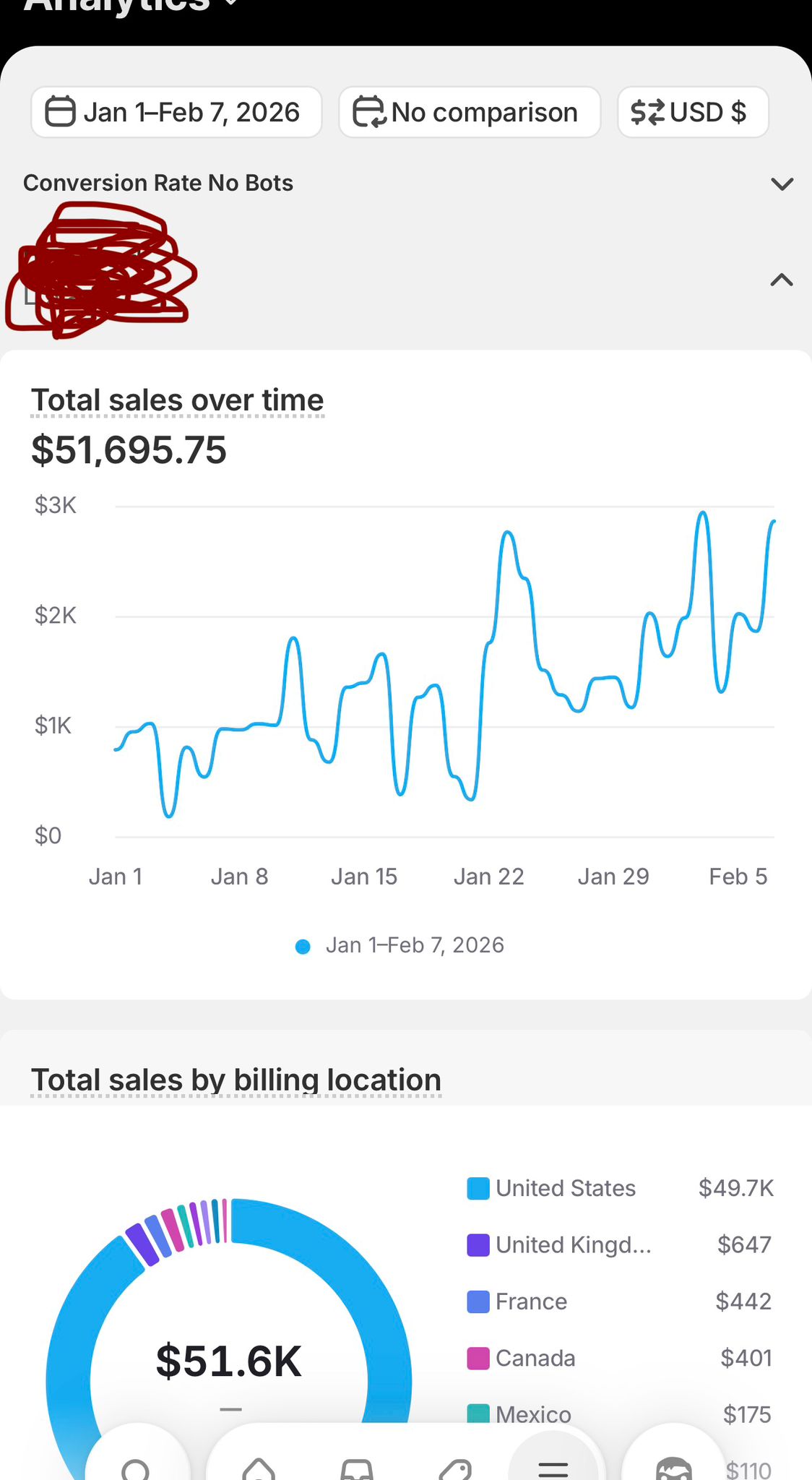Select the Canada pink legend swatch

tap(478, 1359)
